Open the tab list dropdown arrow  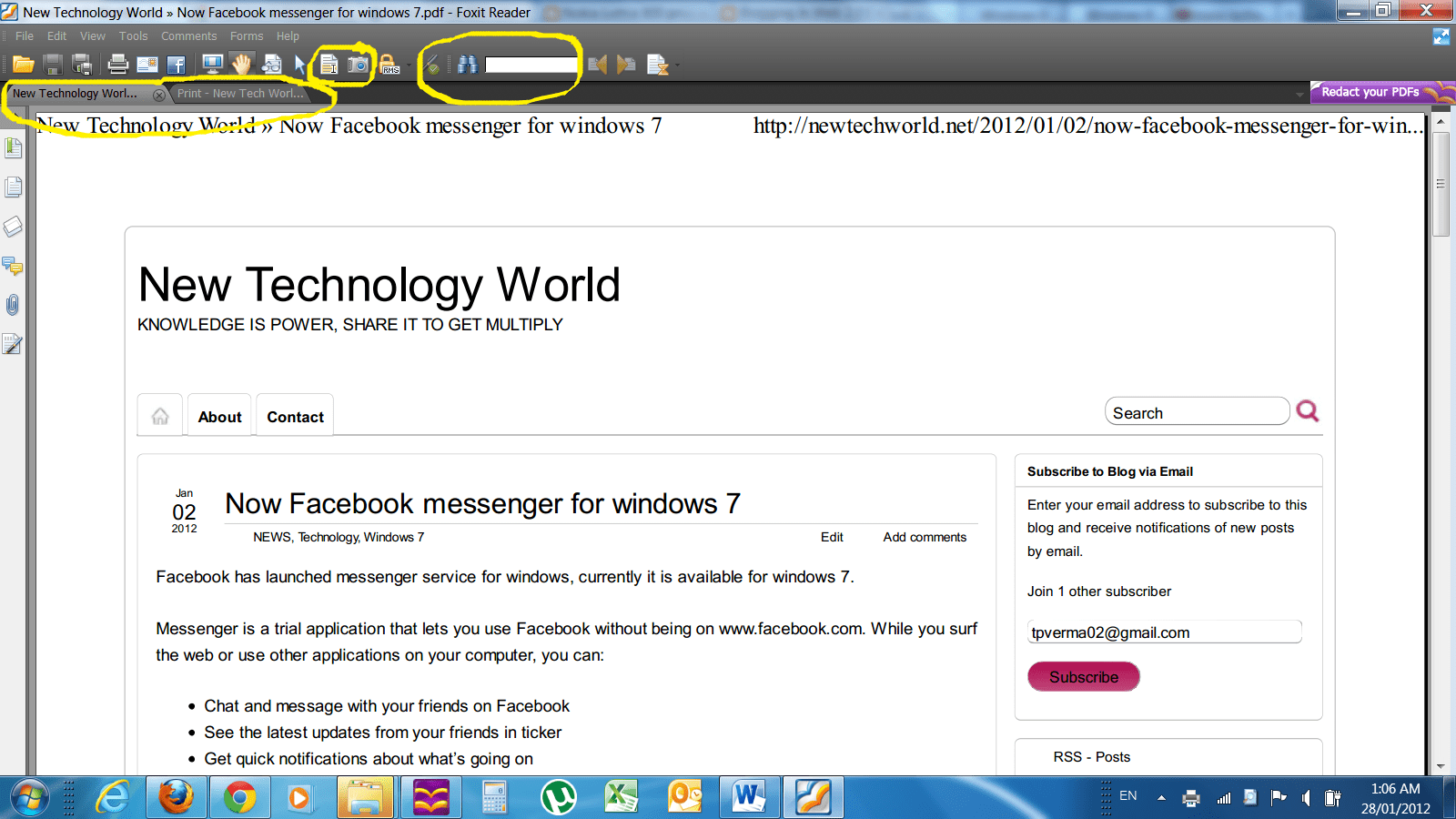(x=1299, y=94)
